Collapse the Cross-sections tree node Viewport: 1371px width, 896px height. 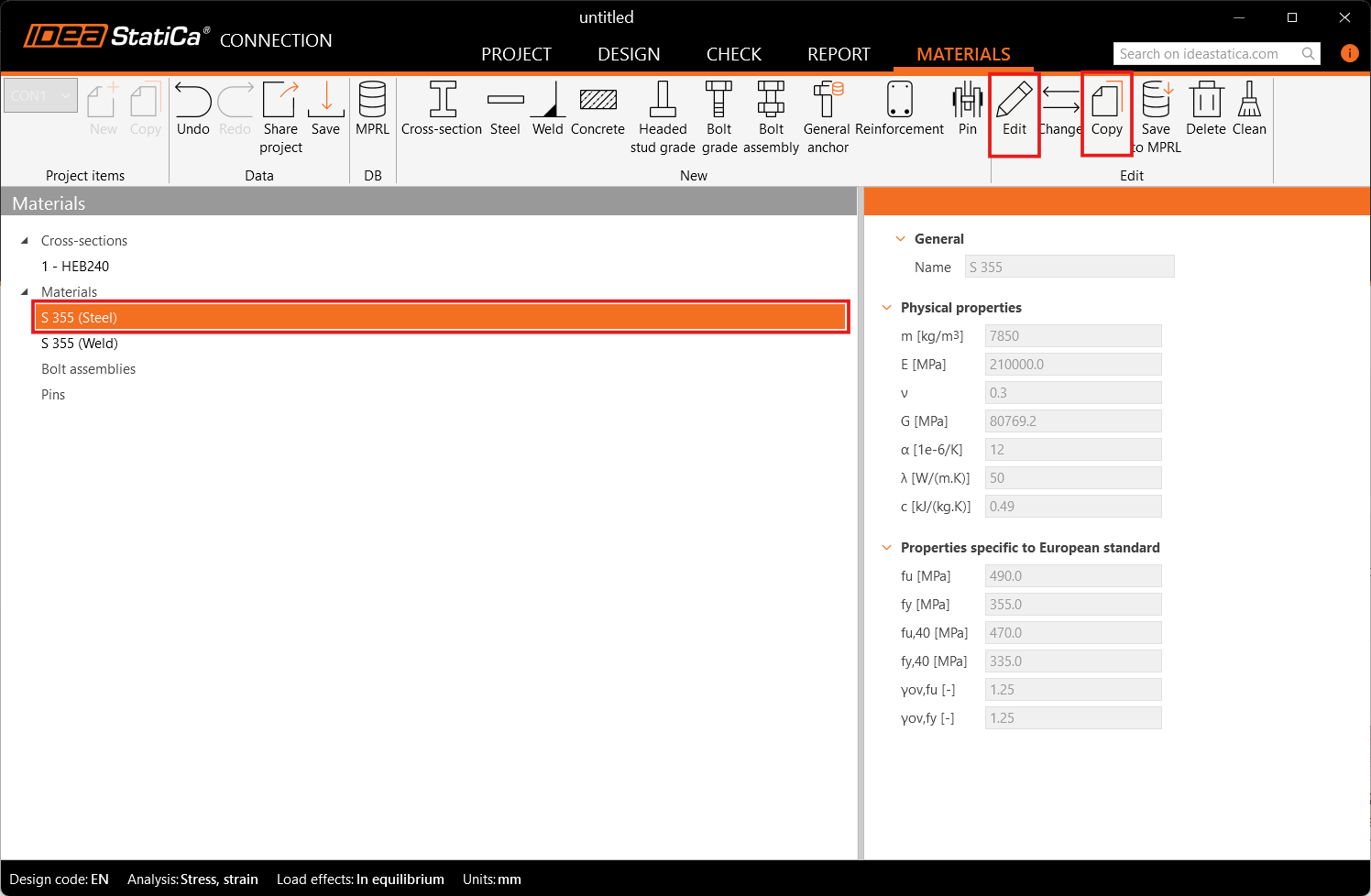point(25,241)
